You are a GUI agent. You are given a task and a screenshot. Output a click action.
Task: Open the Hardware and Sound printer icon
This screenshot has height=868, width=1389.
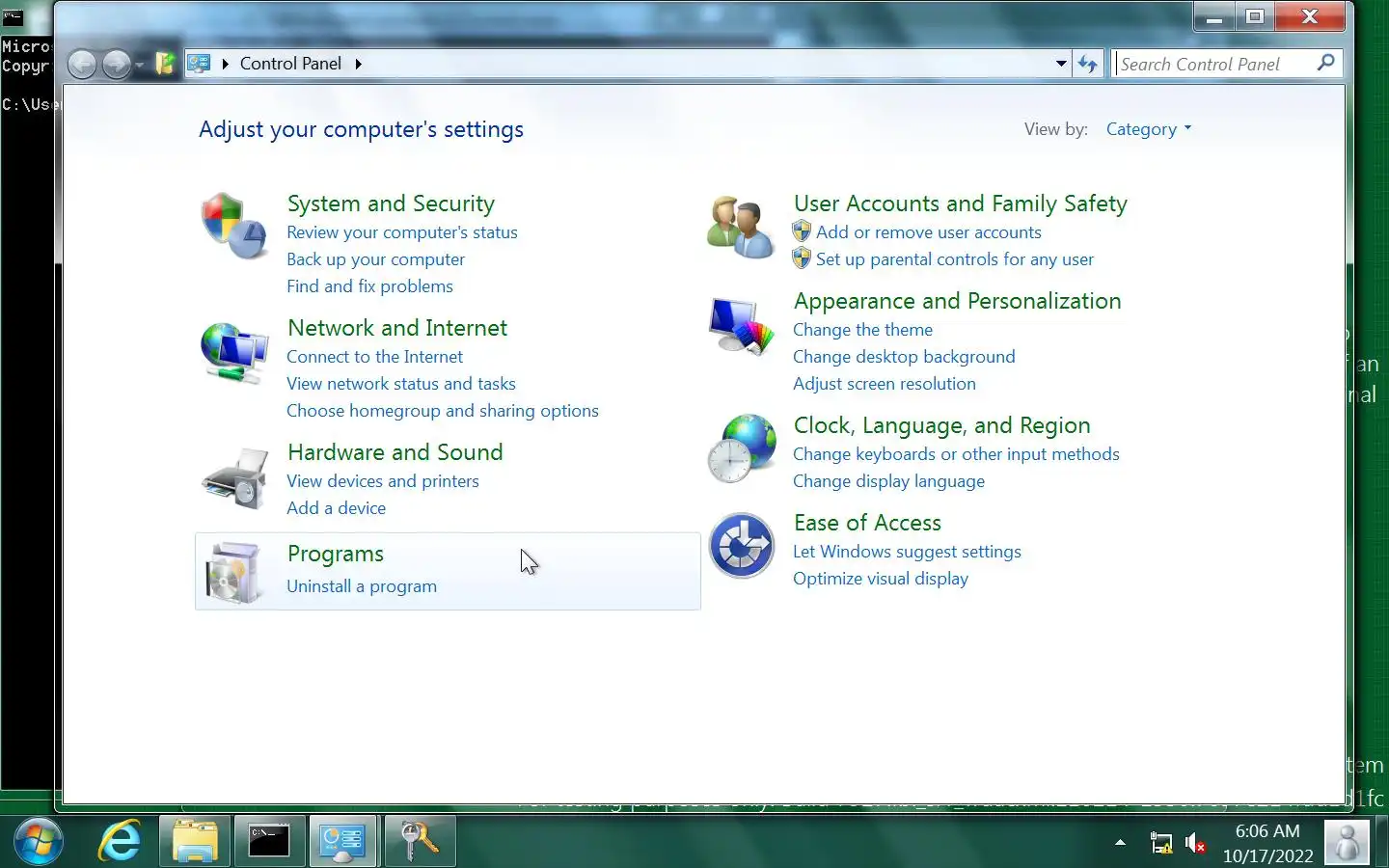point(234,478)
